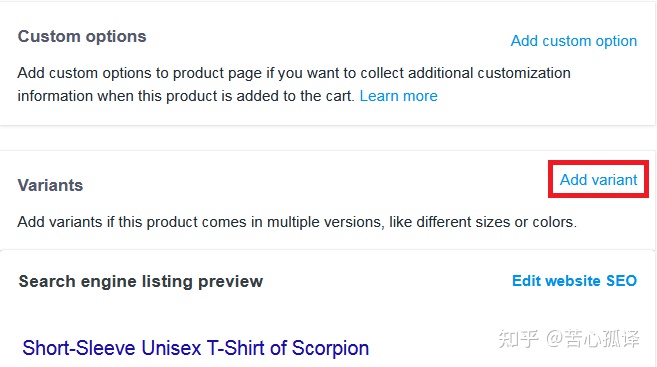Open the Edit website SEO link
Viewport: 657px width, 367px height.
pos(574,281)
